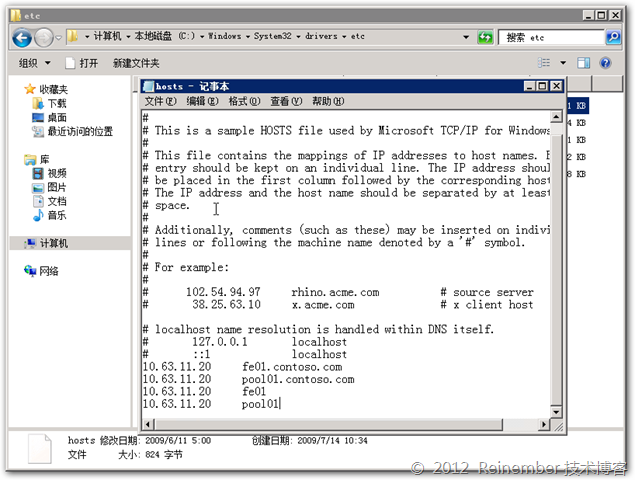Image resolution: width=635 pixels, height=480 pixels.
Task: Click the 打开 toolbar button
Action: point(82,63)
